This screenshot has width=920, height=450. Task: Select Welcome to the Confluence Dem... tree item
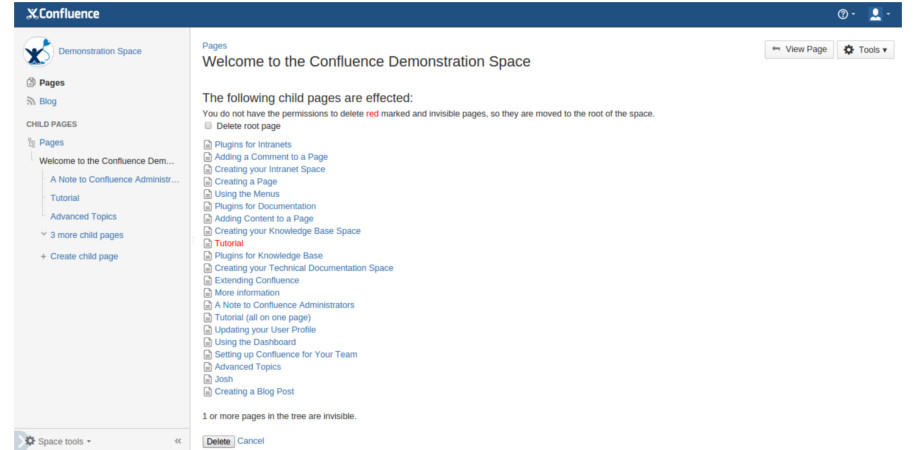pos(107,161)
